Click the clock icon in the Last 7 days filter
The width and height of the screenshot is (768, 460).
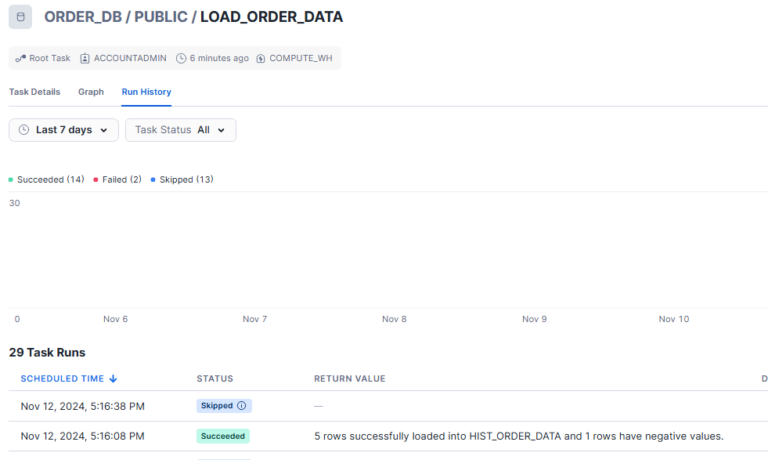coord(24,130)
